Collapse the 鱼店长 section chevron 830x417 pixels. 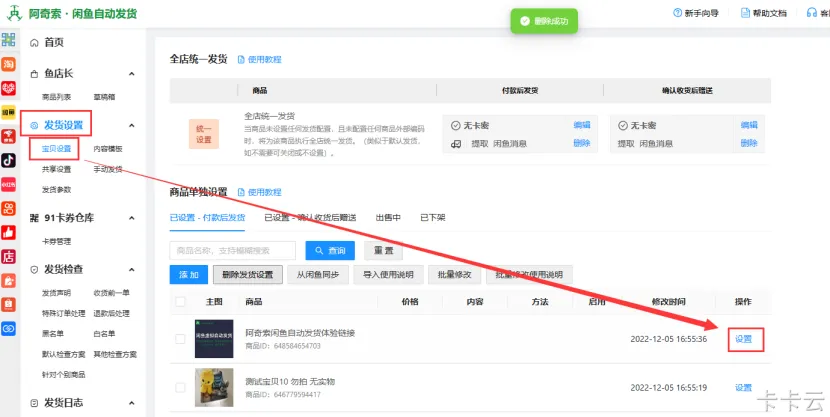point(132,74)
